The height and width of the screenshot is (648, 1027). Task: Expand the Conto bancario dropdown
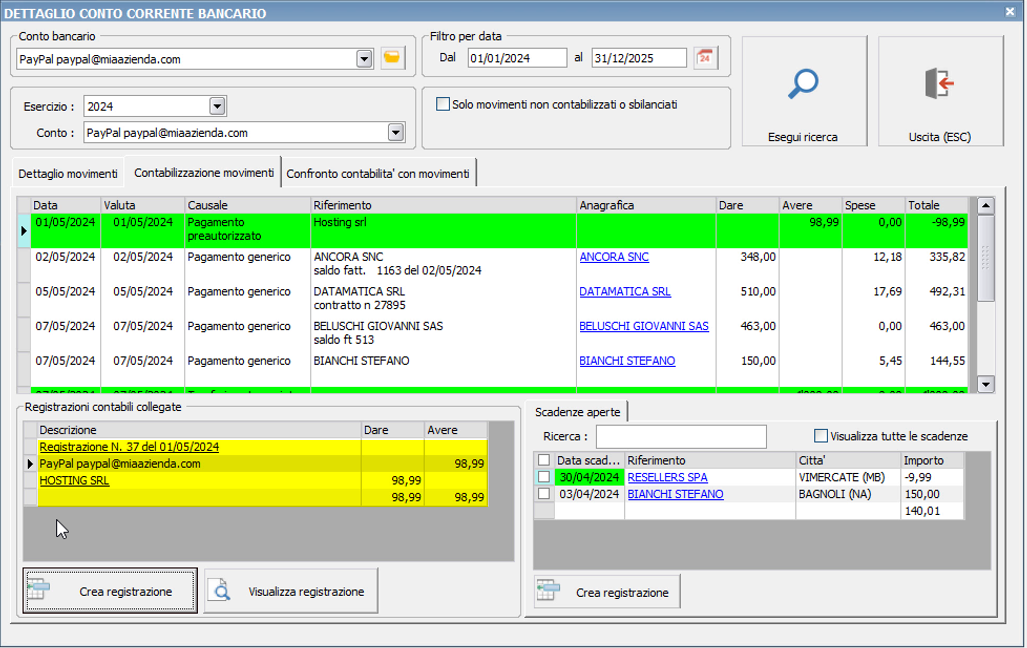coord(365,59)
